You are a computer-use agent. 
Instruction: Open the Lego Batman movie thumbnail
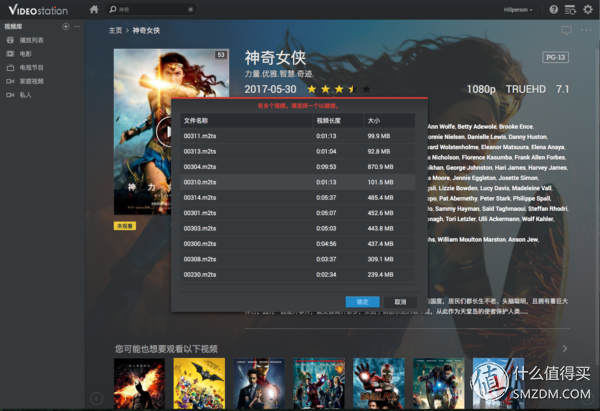click(199, 383)
